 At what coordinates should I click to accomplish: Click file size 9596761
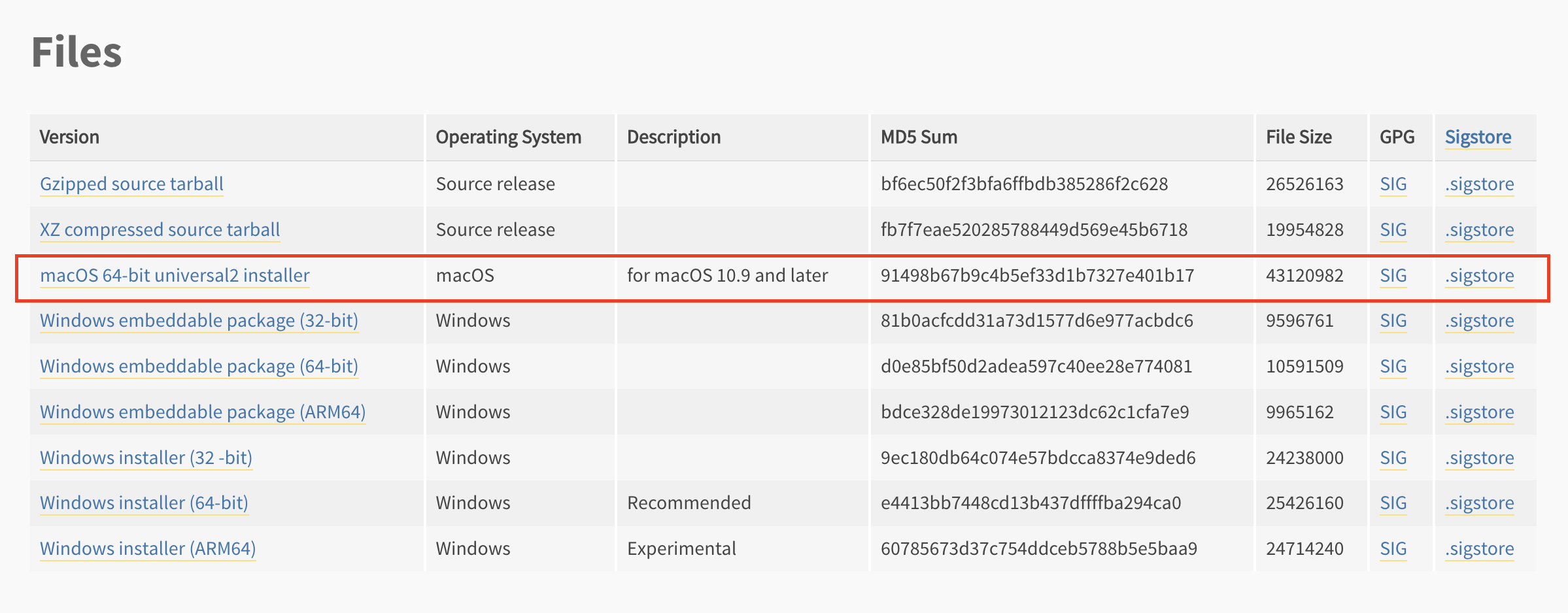(1299, 321)
